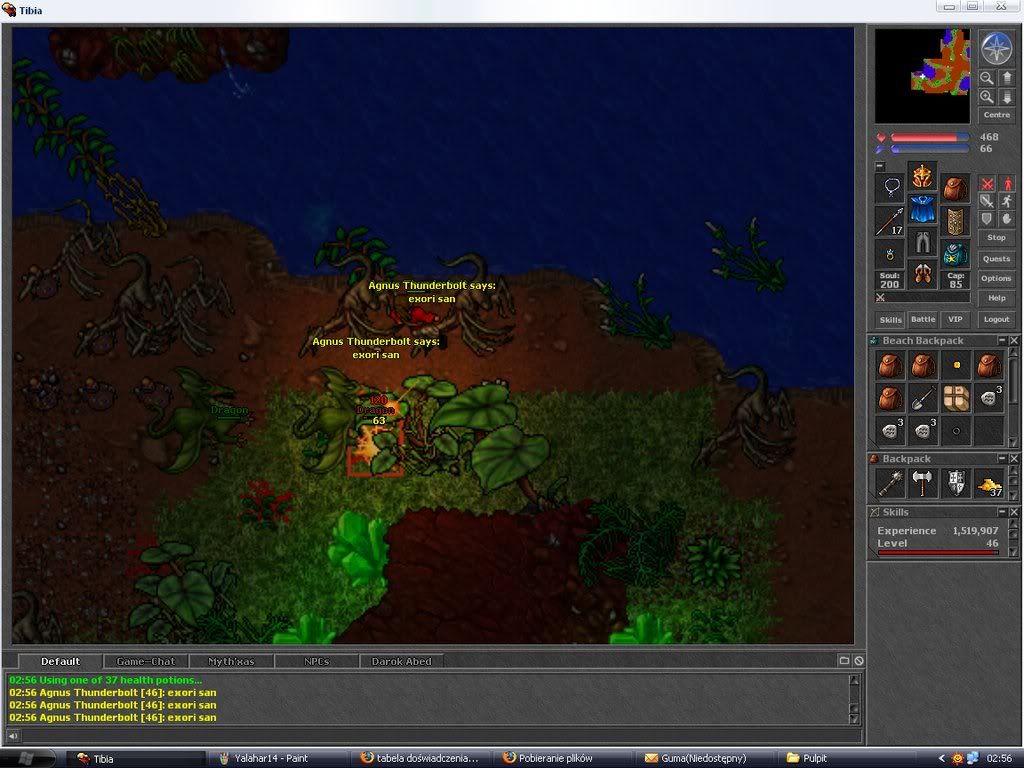Switch to the Default chat tab
1024x768 pixels.
pos(60,661)
